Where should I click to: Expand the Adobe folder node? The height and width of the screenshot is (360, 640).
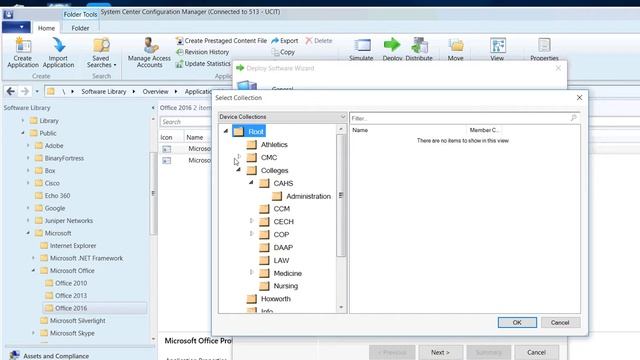point(28,145)
